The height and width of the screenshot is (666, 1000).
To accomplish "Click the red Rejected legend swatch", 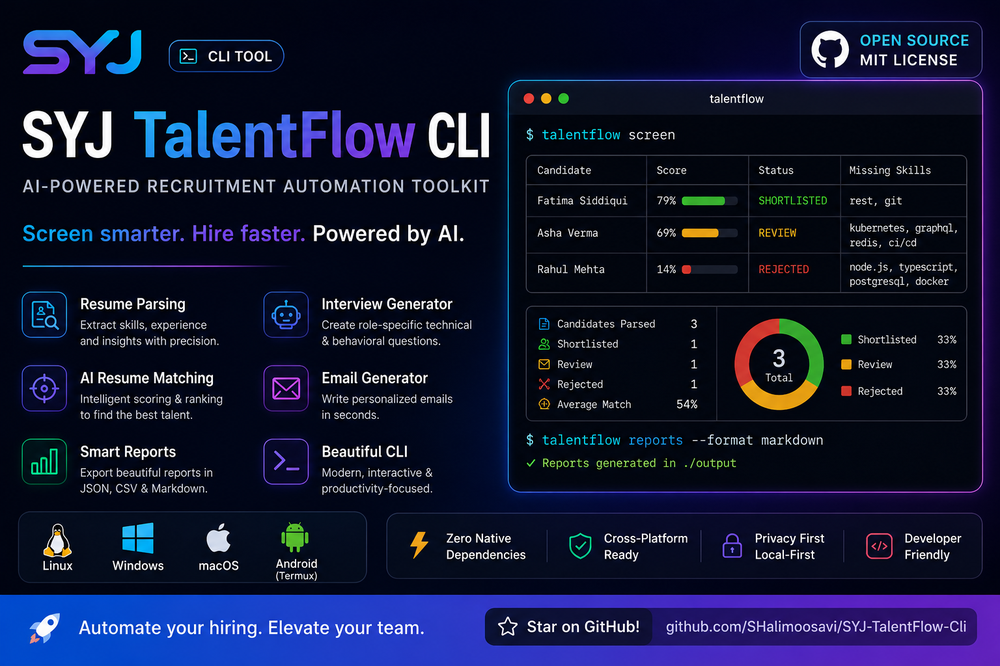I will 846,391.
